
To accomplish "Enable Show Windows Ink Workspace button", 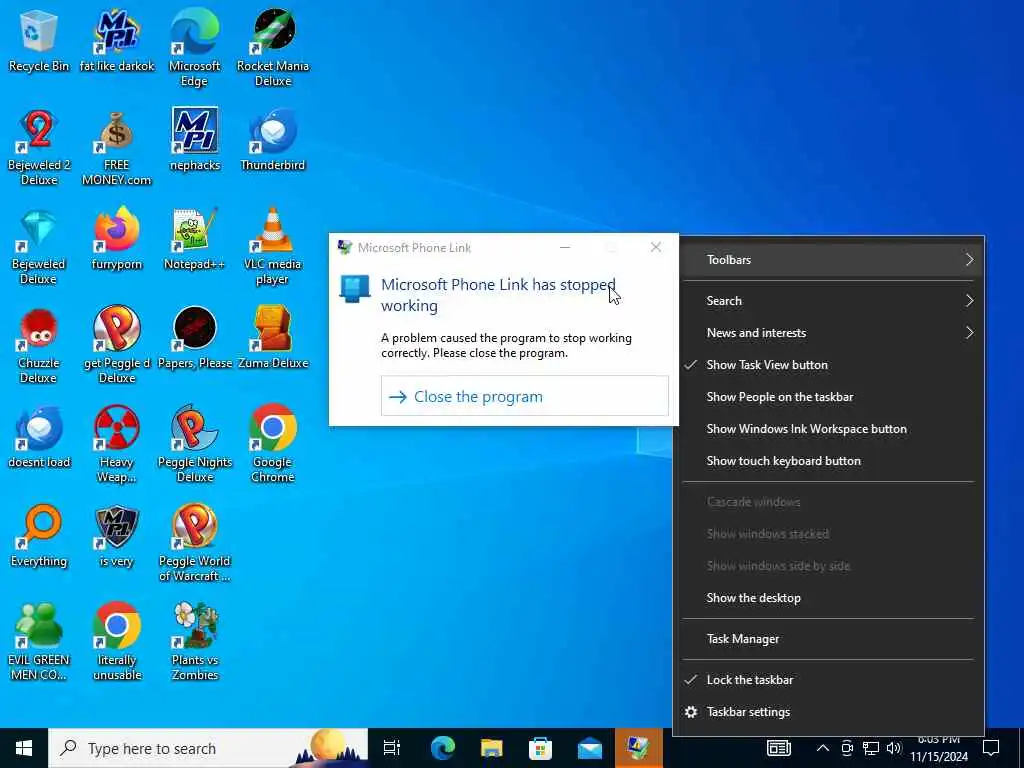I will point(828,429).
